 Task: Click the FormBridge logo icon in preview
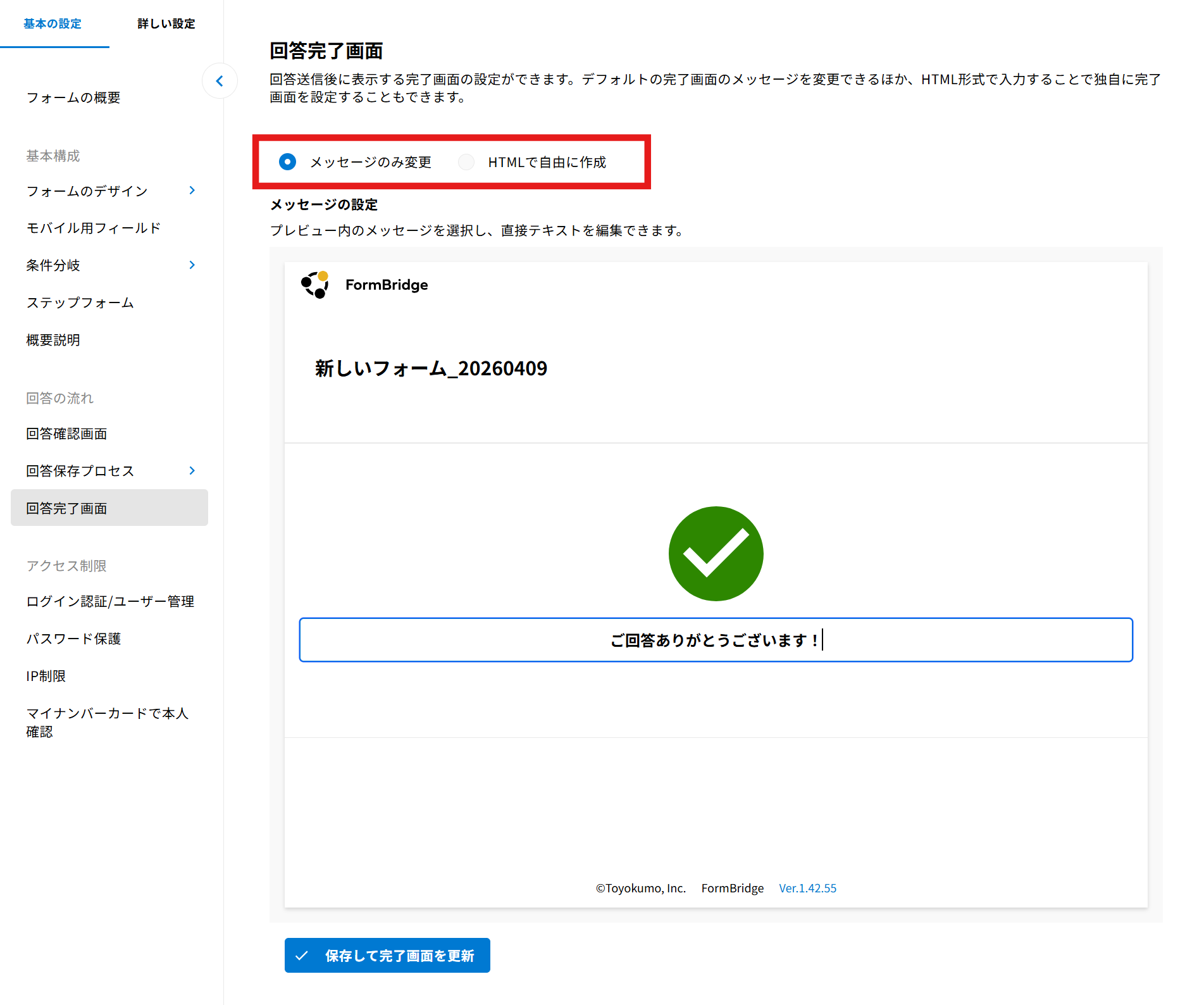tap(315, 285)
